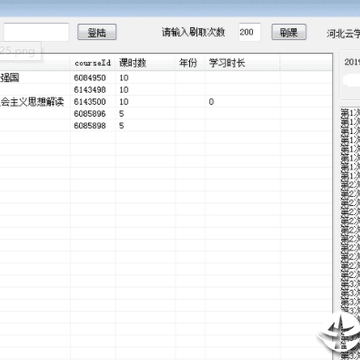The width and height of the screenshot is (360, 360).
Task: Select the cell 6085898
Action: (90, 126)
